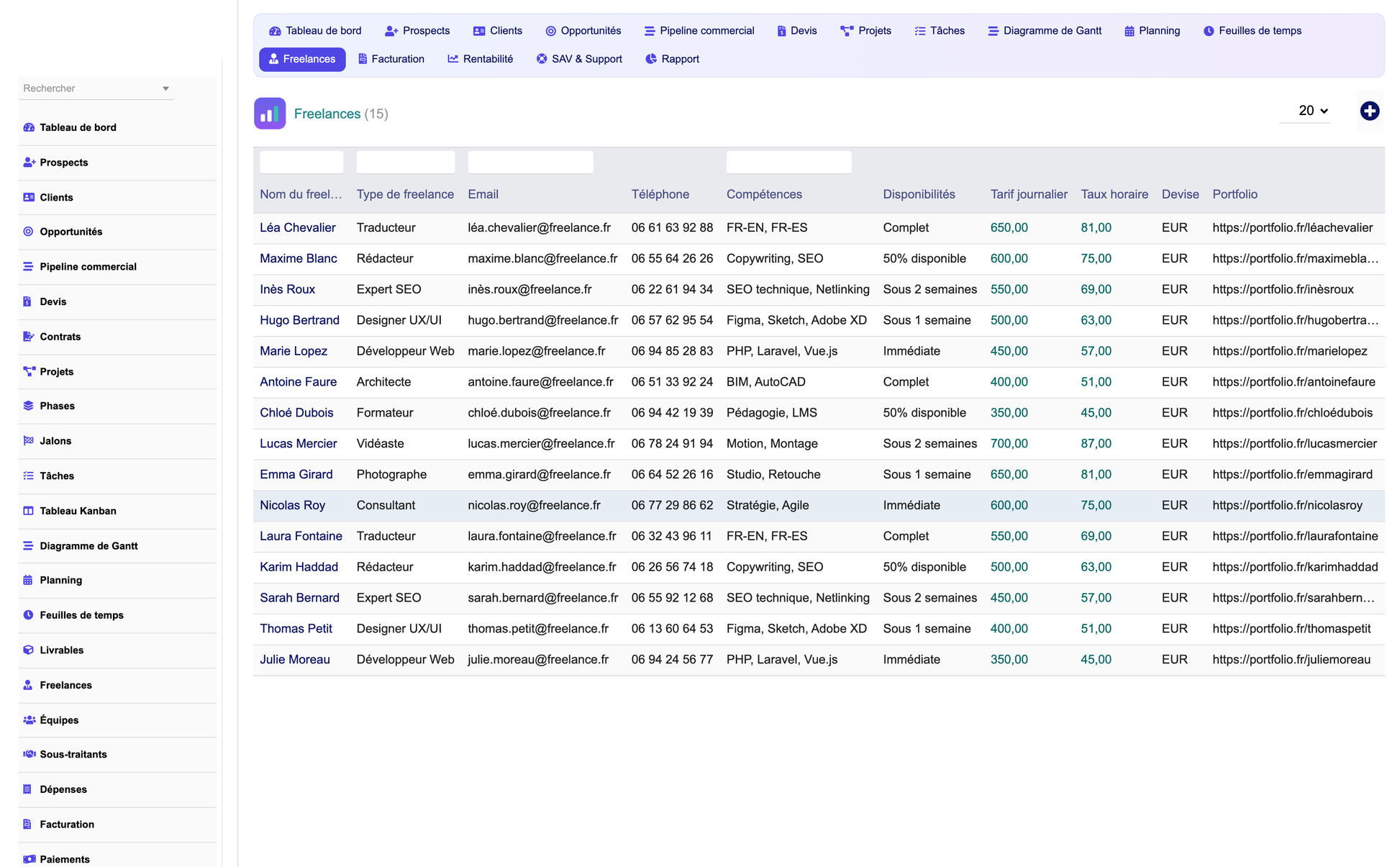Click the Rapport pie chart icon in top bar
The image size is (1400, 867).
(x=651, y=59)
